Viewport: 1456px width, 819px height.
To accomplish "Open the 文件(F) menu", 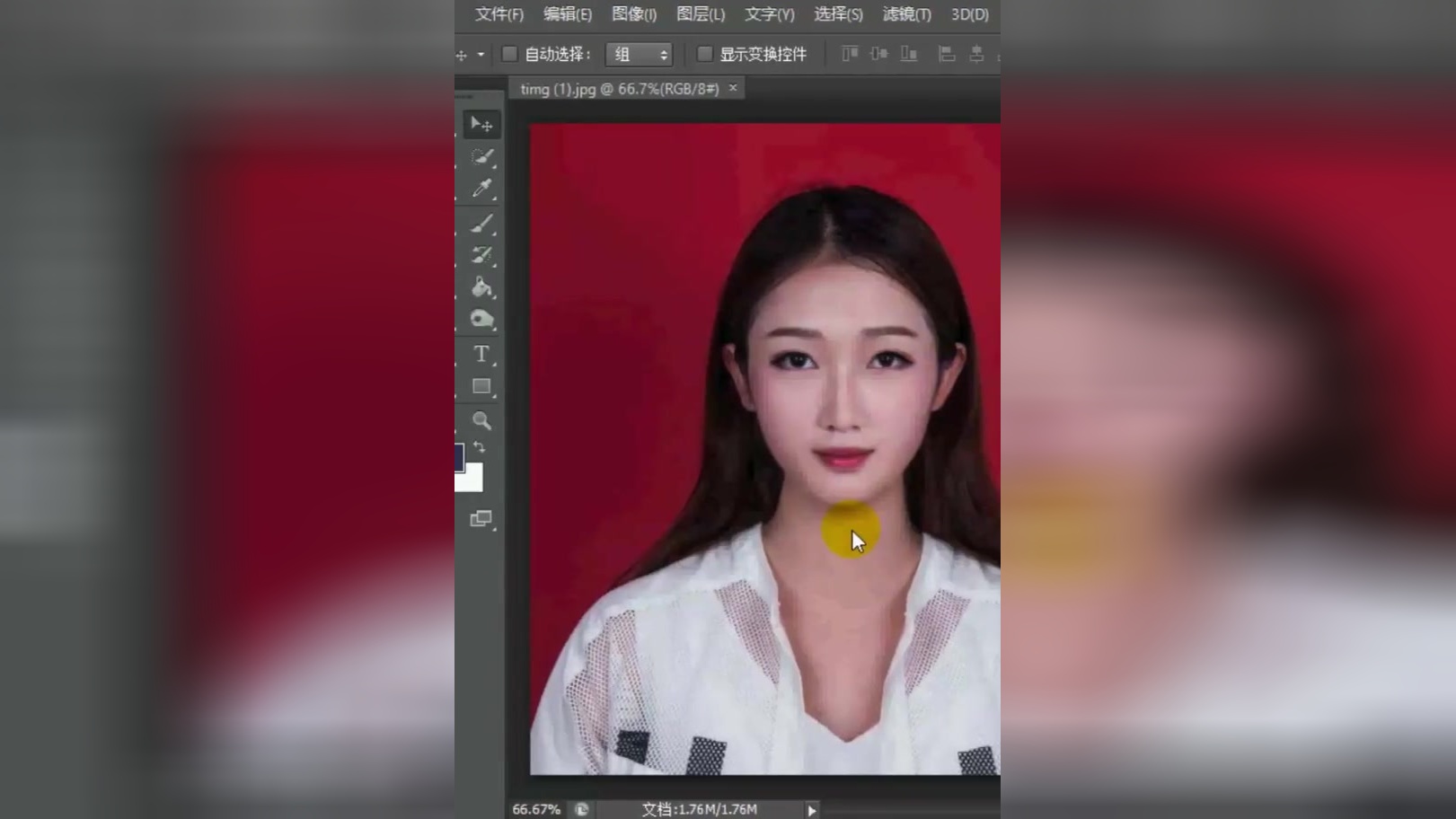I will [499, 14].
